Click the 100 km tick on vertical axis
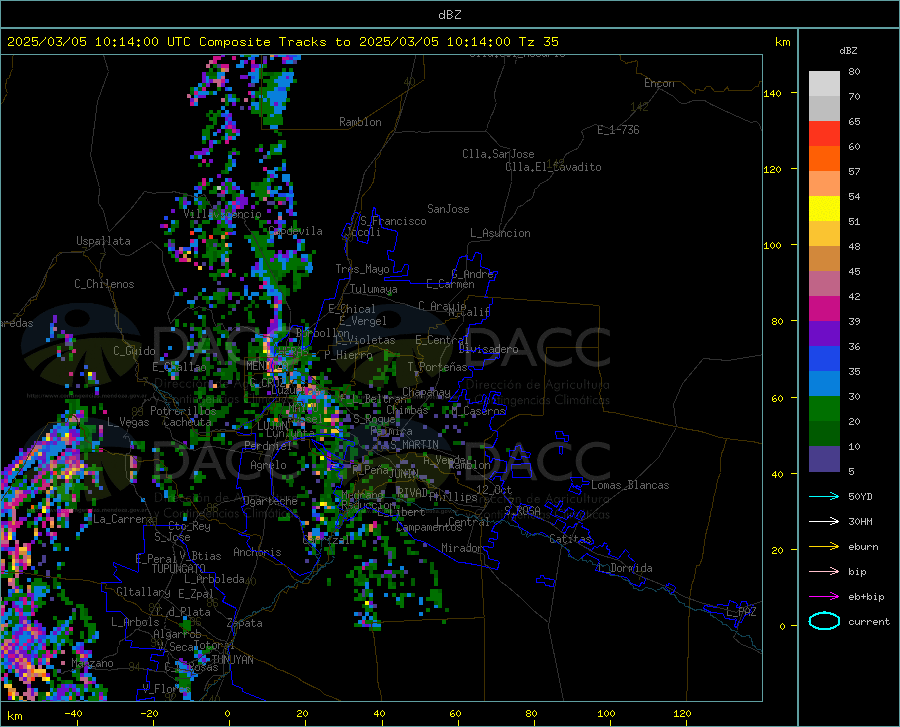900x727 pixels. [x=772, y=245]
